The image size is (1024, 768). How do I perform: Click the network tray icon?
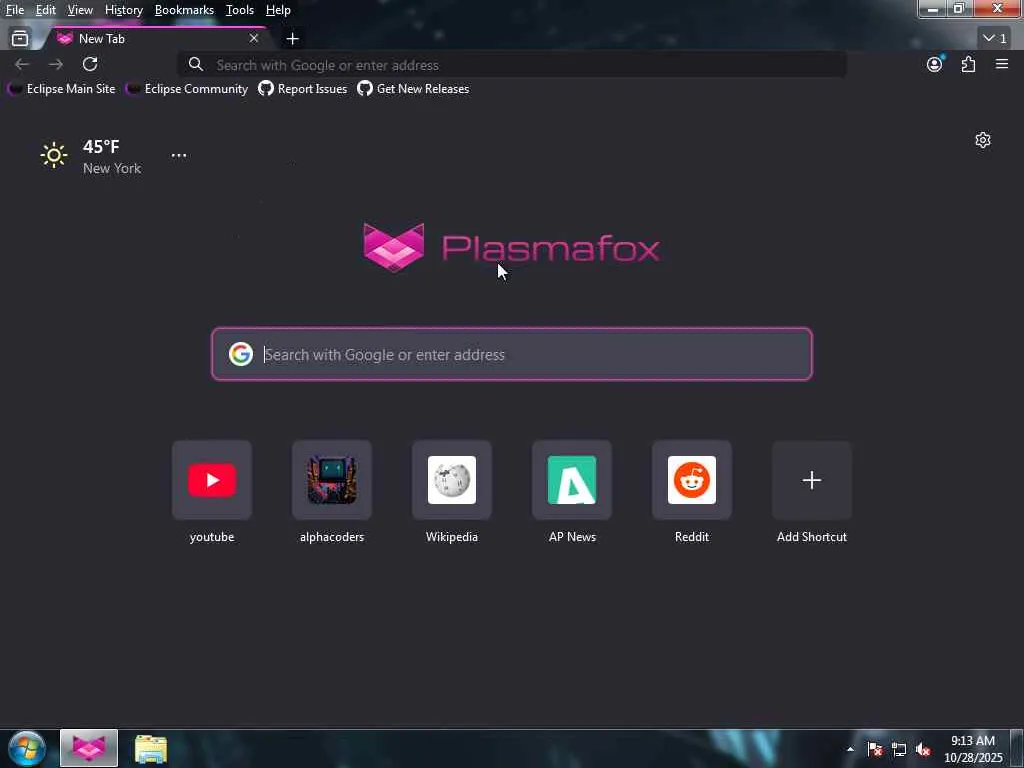(x=899, y=749)
